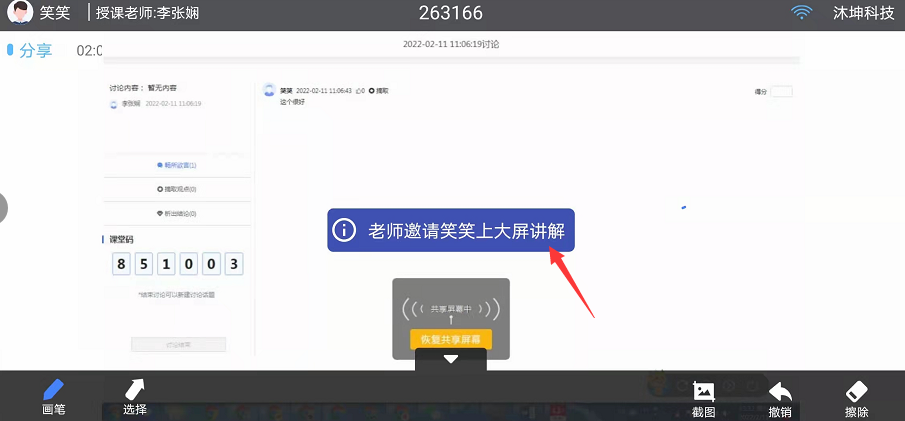The height and width of the screenshot is (421, 905).
Task: Choose the 擦除 eraser tool
Action: point(856,398)
